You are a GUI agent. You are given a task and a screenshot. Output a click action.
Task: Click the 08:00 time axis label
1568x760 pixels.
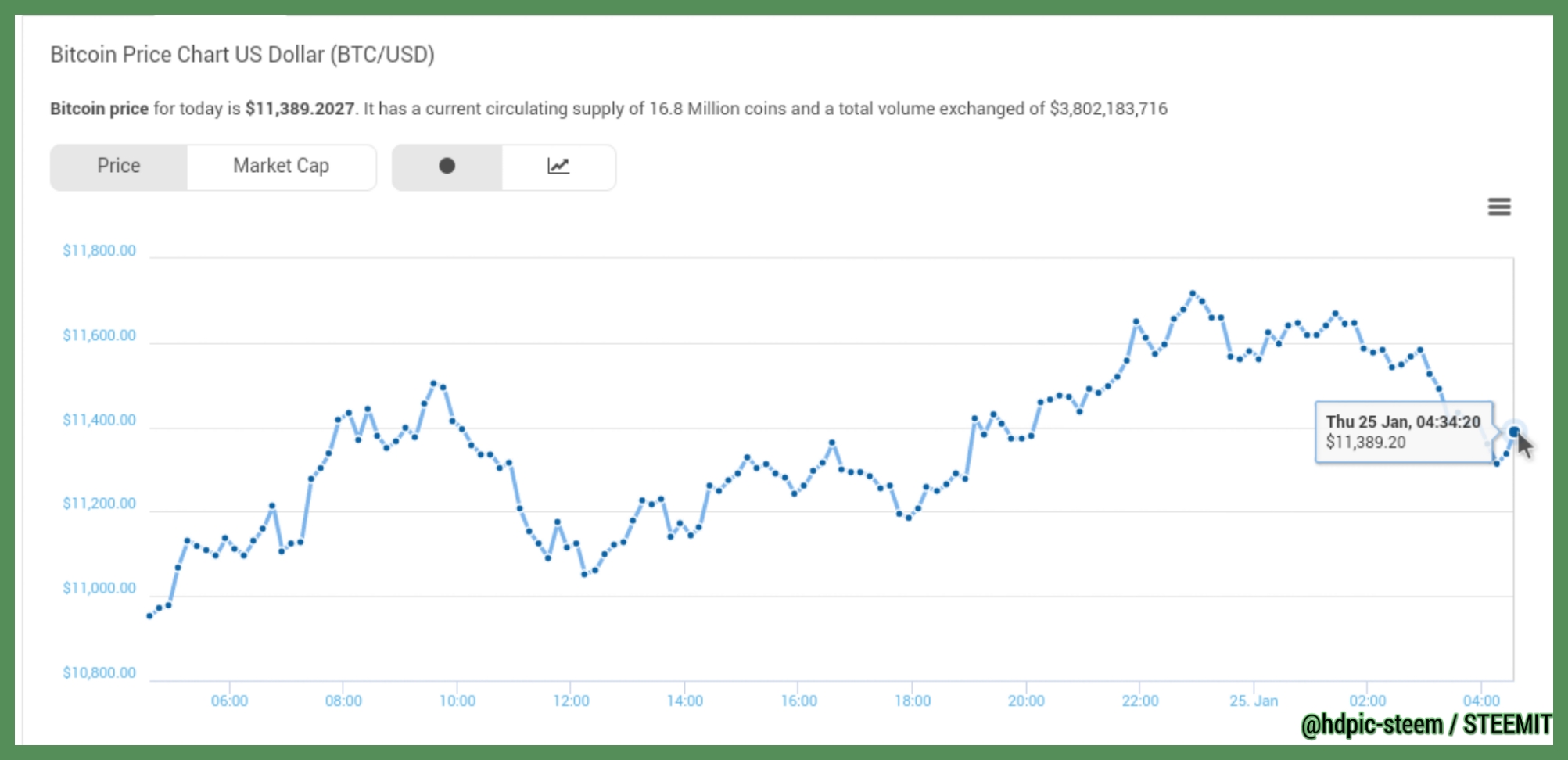coord(343,701)
